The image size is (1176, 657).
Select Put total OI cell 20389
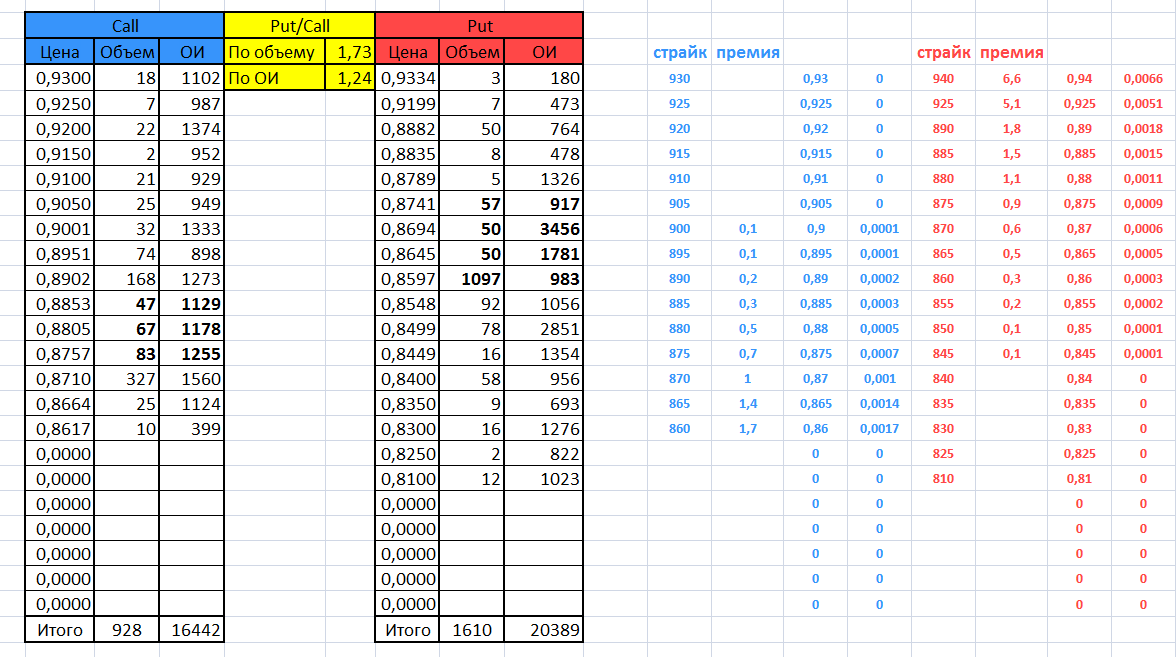click(x=544, y=630)
